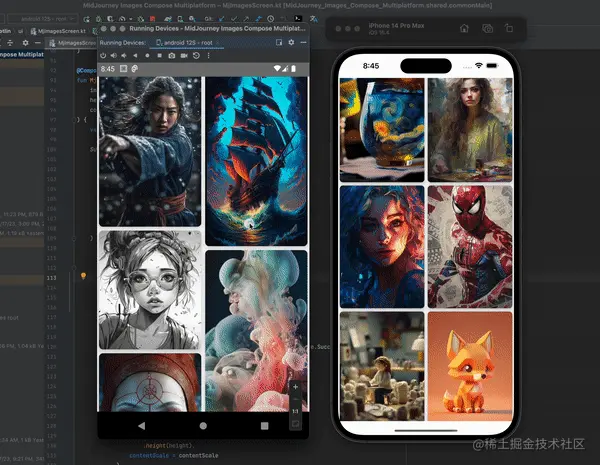Open the black-and-white glasses girl sketch
600x465 pixels.
pos(150,290)
